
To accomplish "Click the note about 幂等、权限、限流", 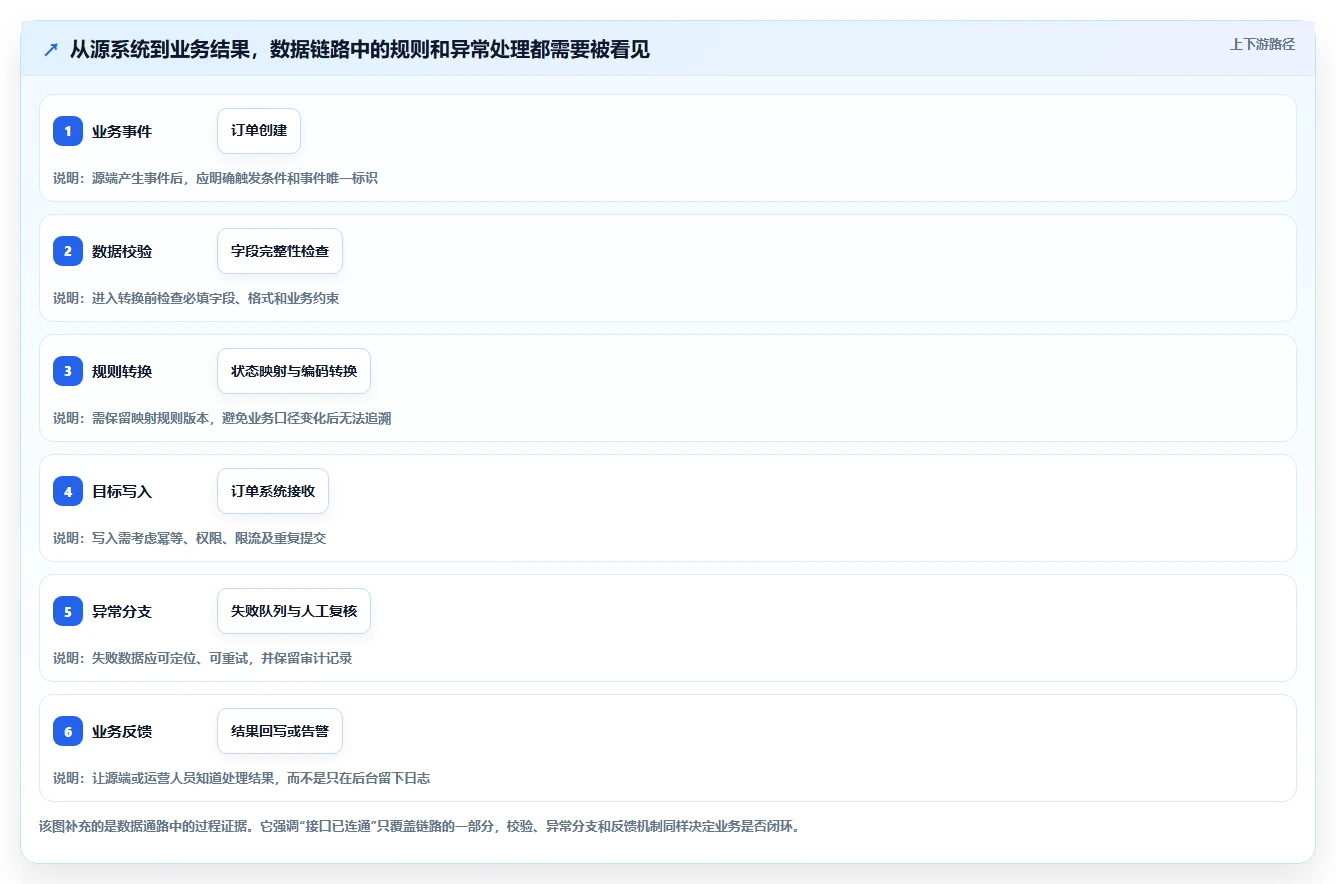I will coord(189,538).
